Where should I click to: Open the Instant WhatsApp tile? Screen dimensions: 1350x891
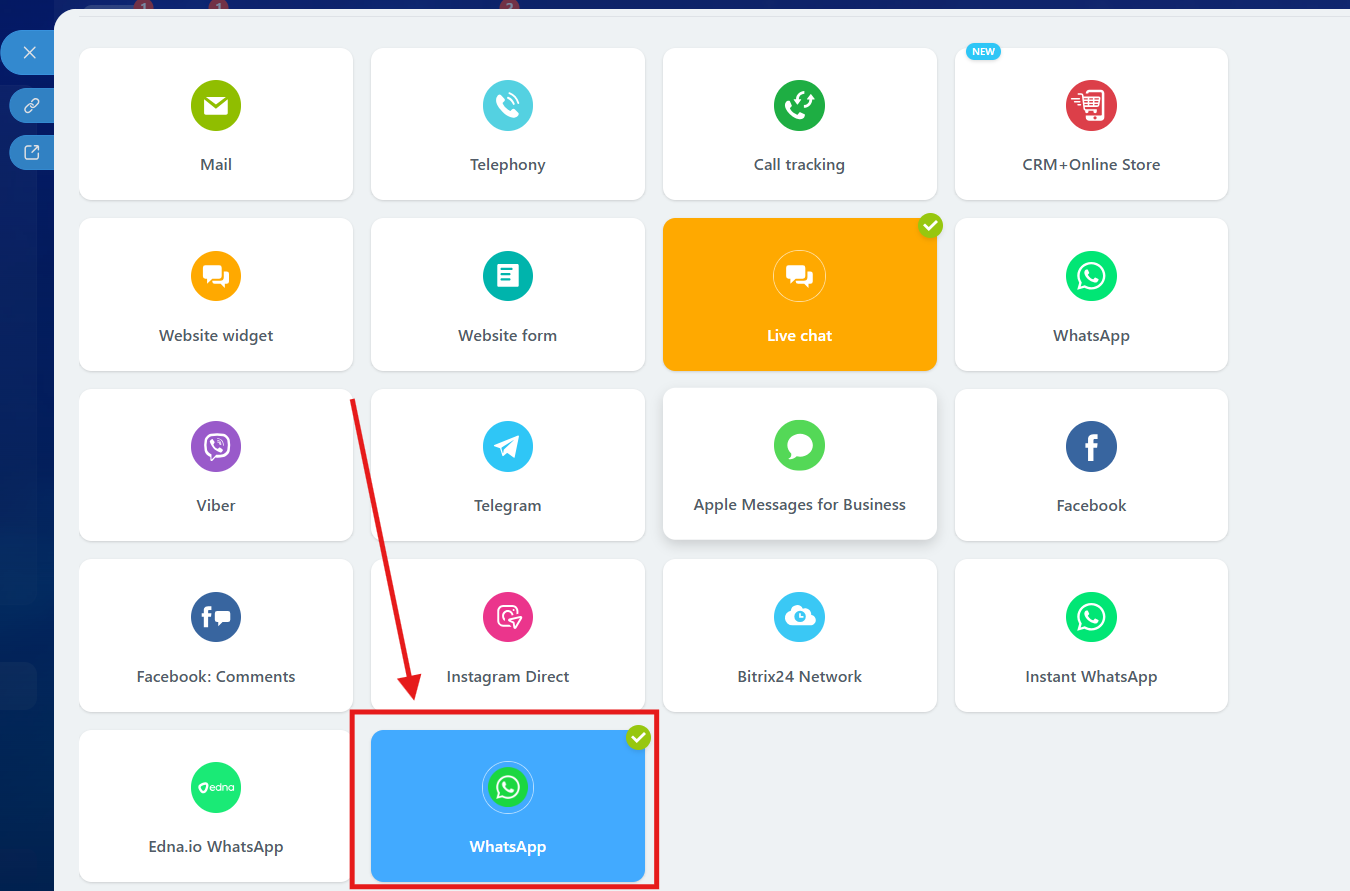(1091, 635)
